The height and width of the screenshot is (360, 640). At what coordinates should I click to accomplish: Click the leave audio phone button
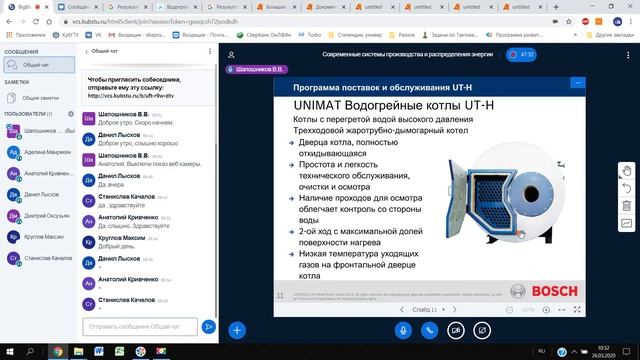tap(429, 330)
